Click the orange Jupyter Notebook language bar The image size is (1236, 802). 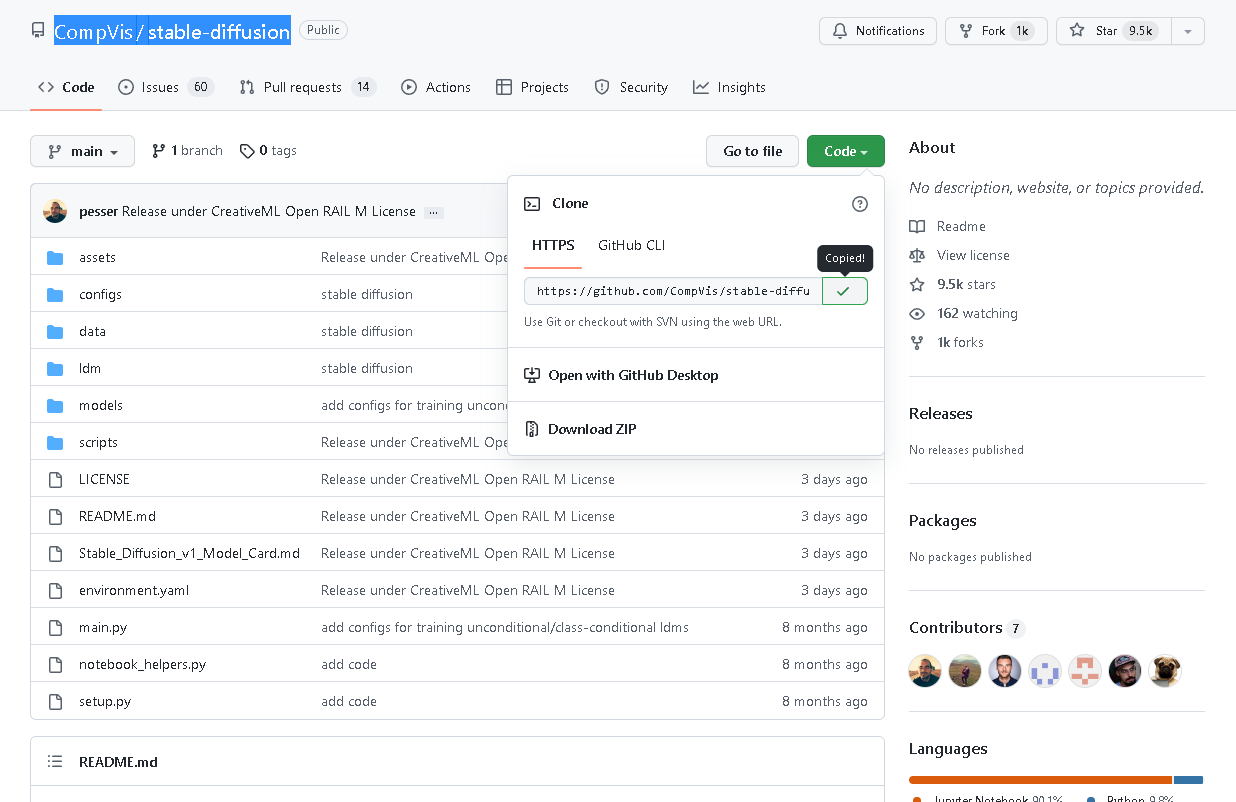pyautogui.click(x=1040, y=780)
